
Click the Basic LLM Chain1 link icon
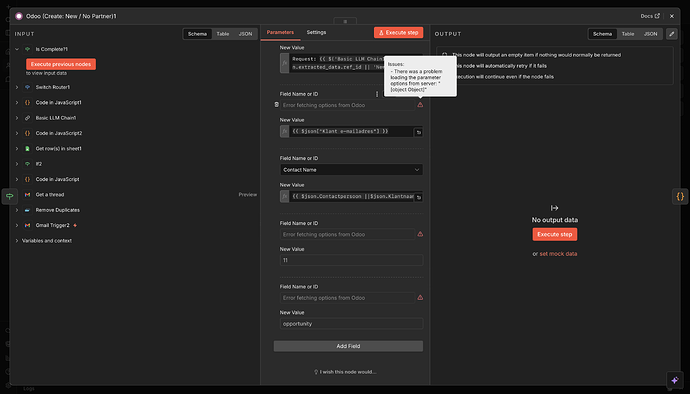27,118
